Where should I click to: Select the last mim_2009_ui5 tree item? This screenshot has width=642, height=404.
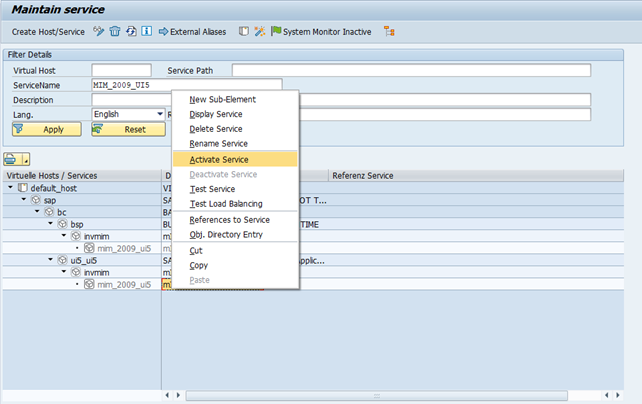(x=124, y=284)
